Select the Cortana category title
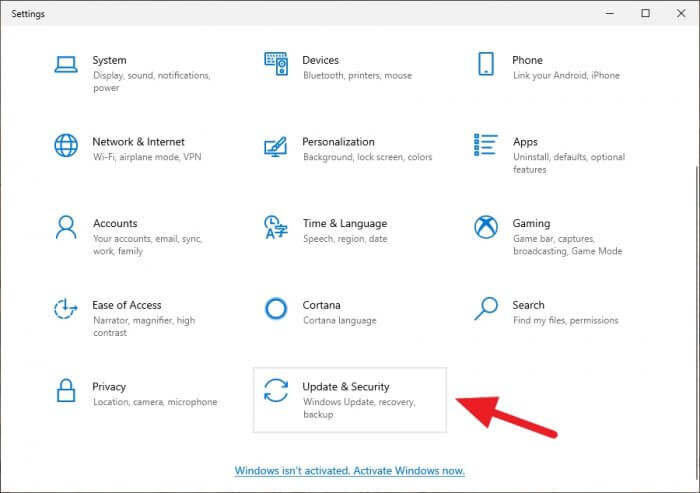This screenshot has width=700, height=493. tap(321, 305)
